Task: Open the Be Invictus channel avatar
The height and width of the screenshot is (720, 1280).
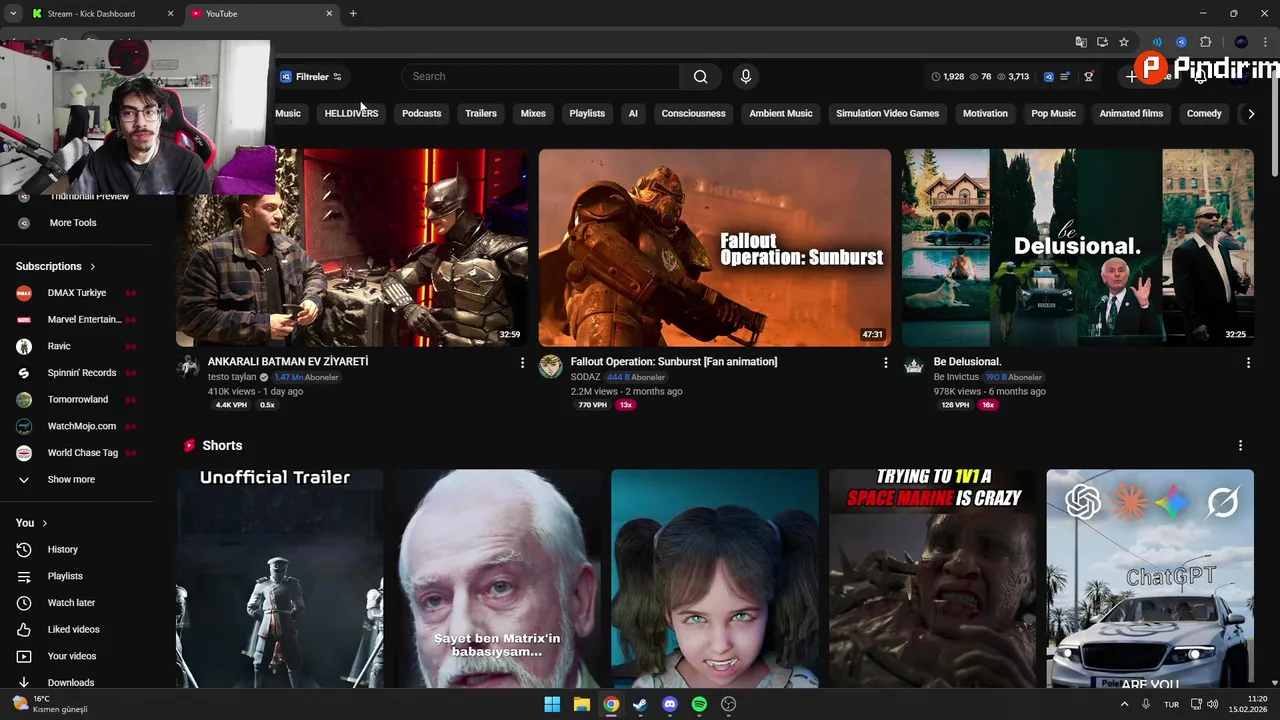Action: point(914,367)
